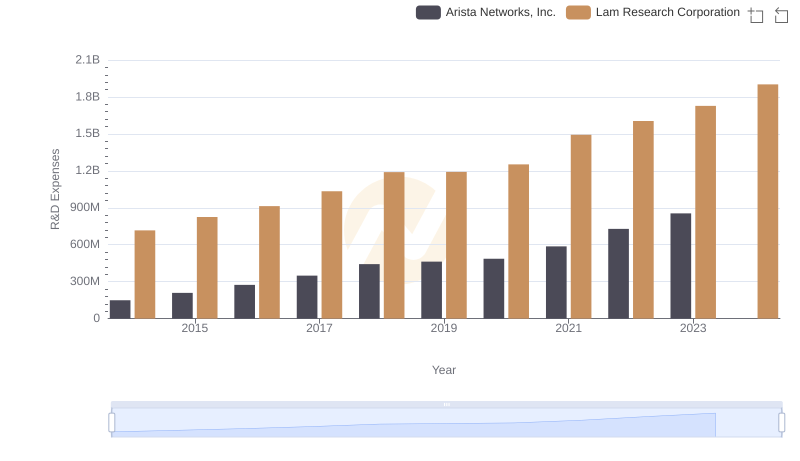Viewport: 800px width, 461px height.
Task: Click the Lam Research bar for 2021
Action: click(581, 226)
